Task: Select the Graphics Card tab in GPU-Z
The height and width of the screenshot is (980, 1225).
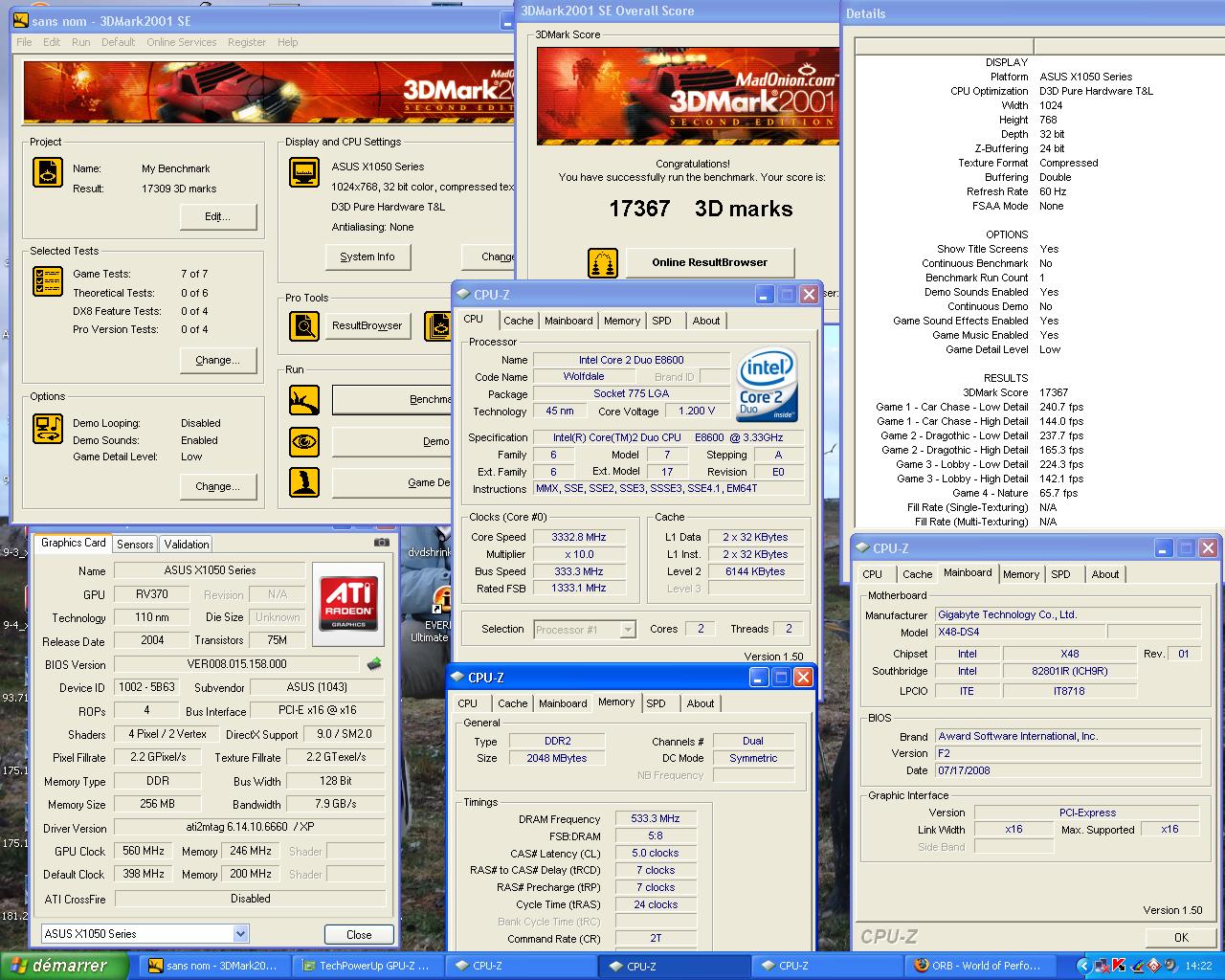Action: pyautogui.click(x=74, y=543)
